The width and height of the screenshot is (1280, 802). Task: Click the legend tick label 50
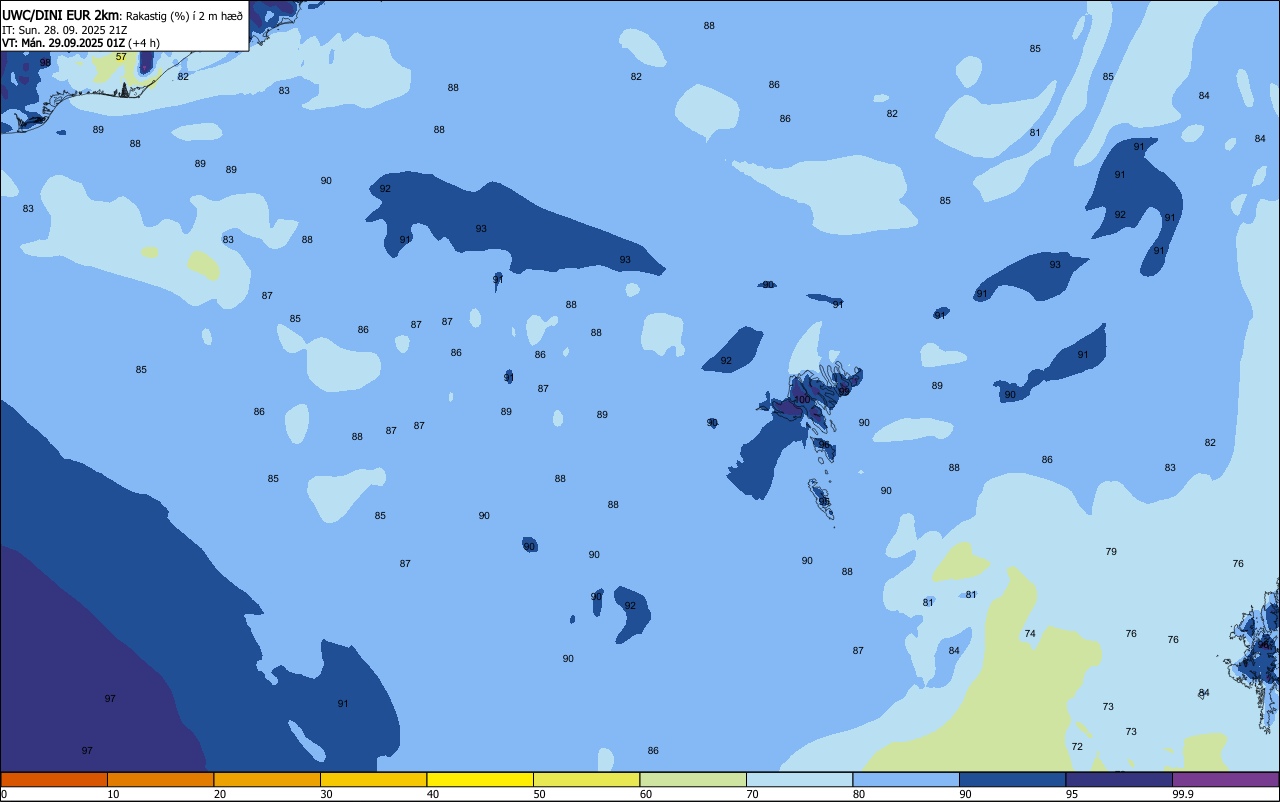pyautogui.click(x=539, y=794)
